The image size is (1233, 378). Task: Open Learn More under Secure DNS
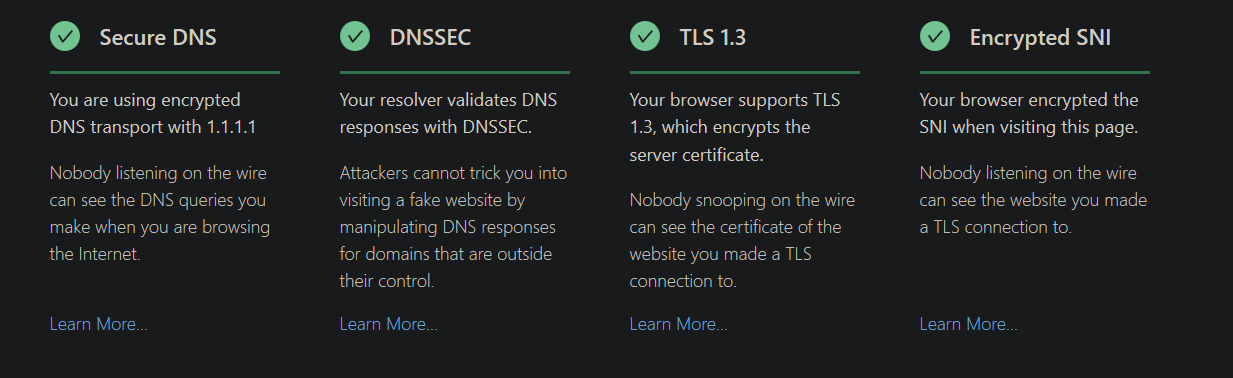99,324
